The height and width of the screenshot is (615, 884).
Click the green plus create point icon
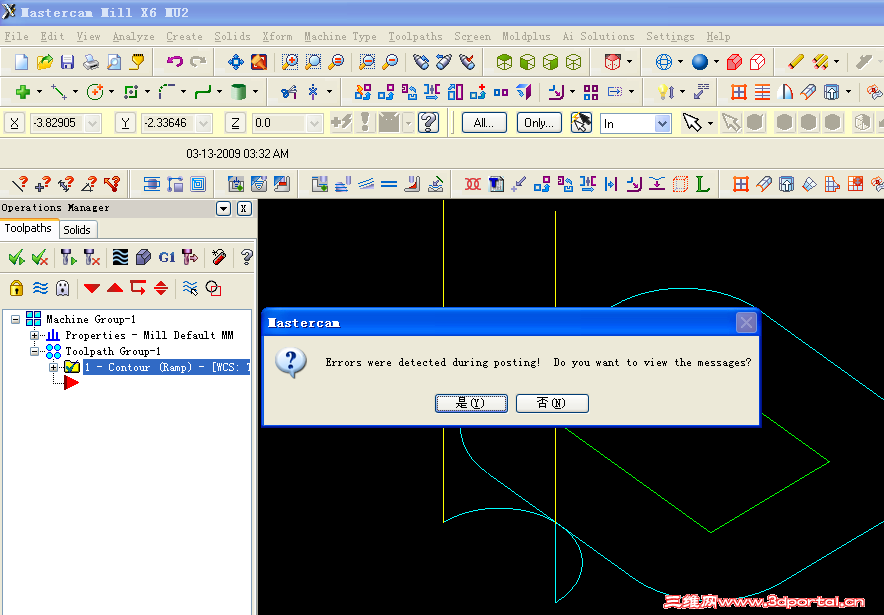click(x=23, y=91)
